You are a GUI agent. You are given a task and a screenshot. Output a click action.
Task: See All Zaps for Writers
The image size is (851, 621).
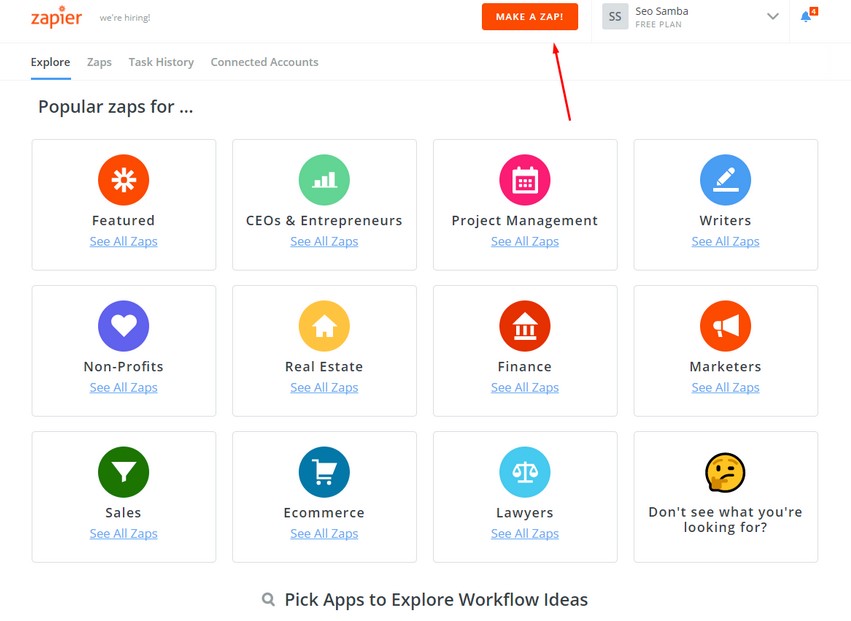[x=726, y=242]
